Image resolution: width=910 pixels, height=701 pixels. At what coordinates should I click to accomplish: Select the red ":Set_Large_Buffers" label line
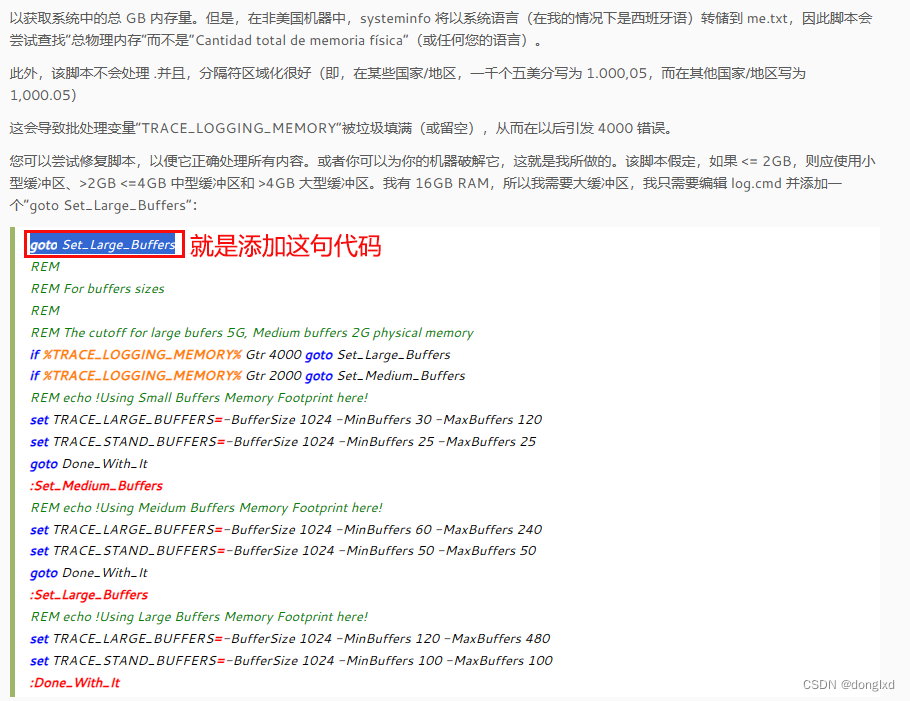[x=89, y=595]
